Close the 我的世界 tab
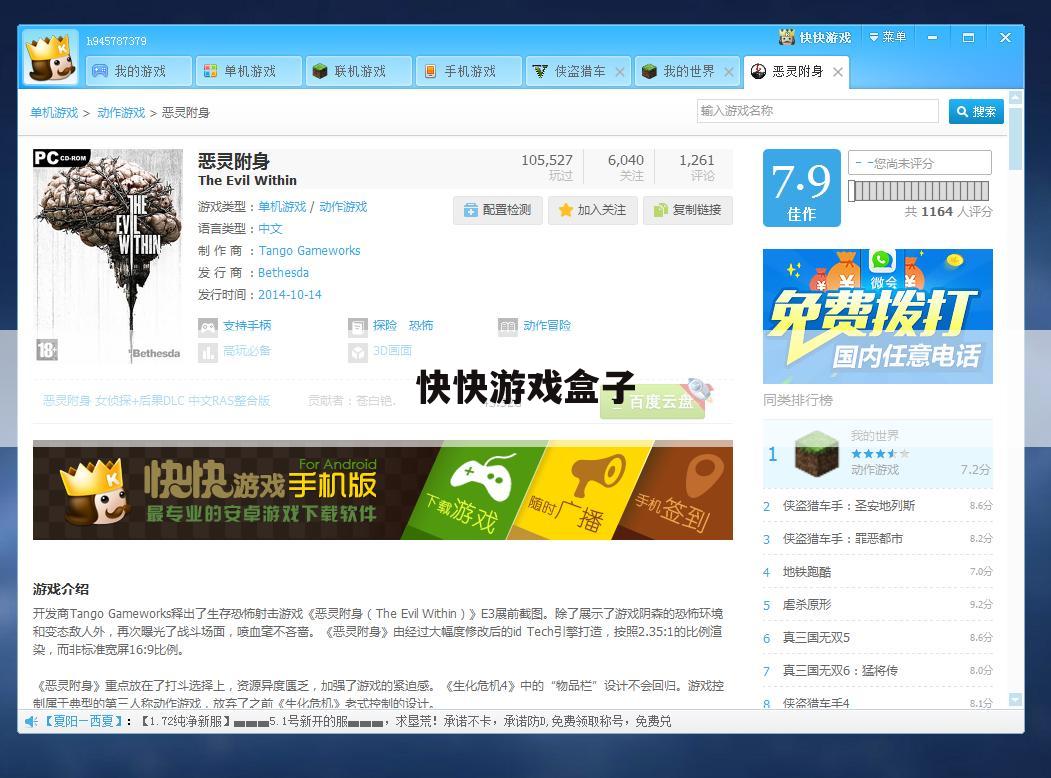 [729, 72]
